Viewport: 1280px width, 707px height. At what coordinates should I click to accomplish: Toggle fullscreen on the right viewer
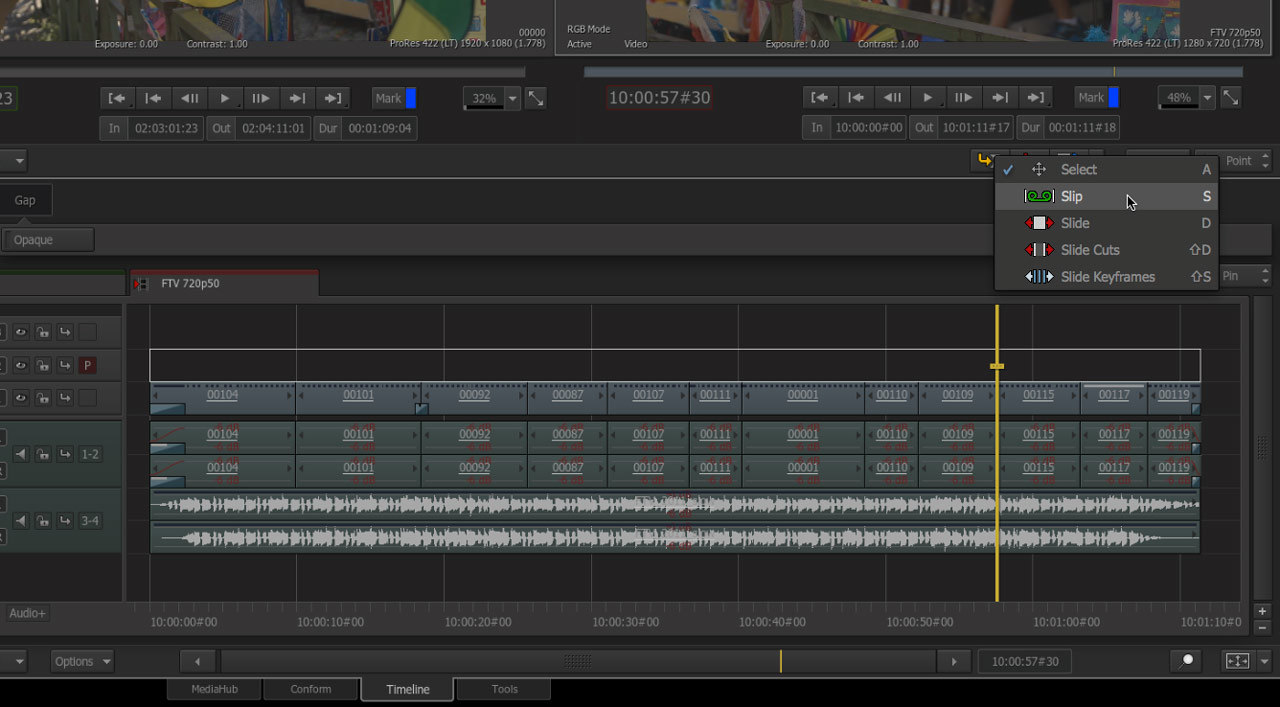[x=1231, y=98]
